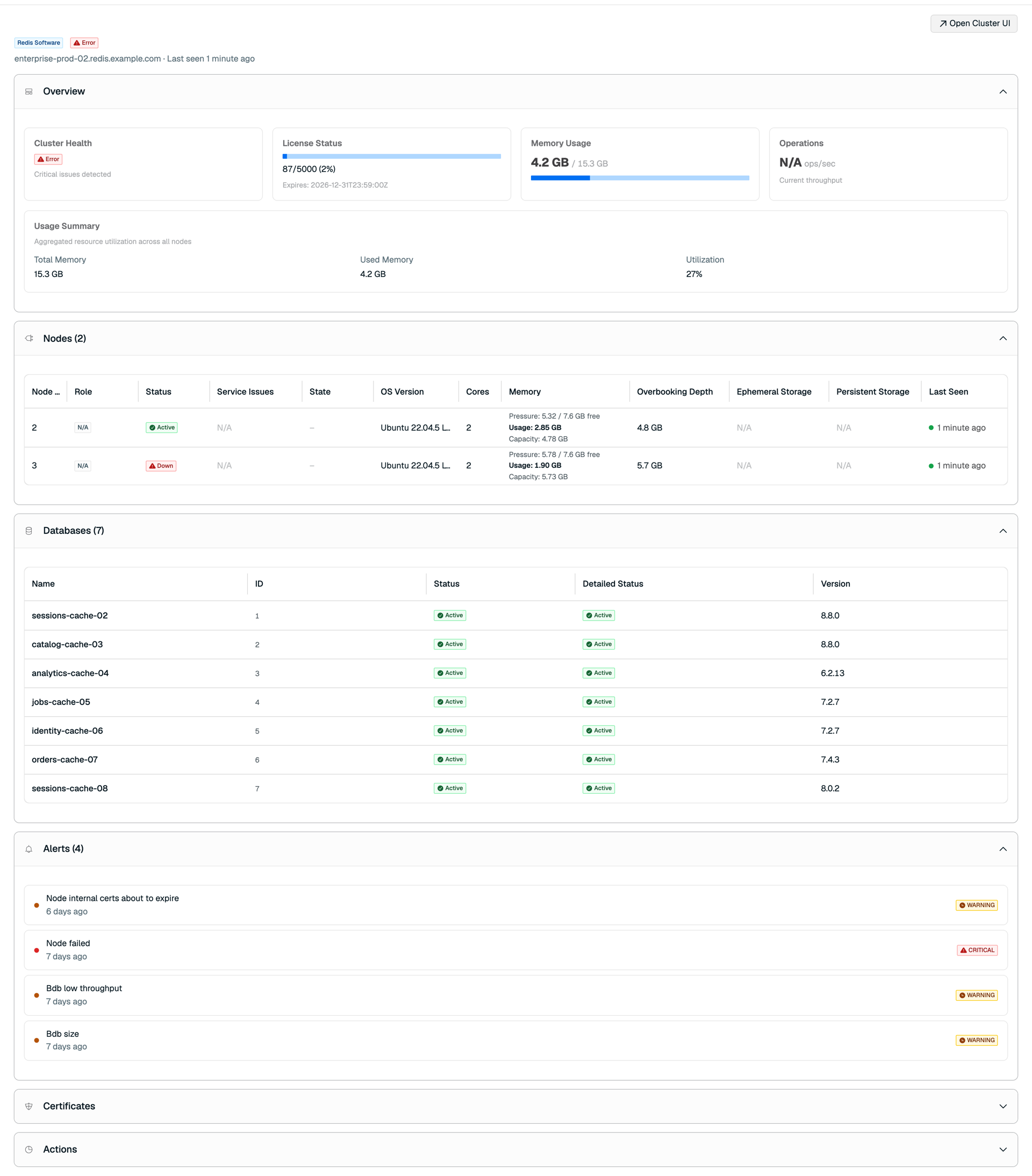This screenshot has width=1032, height=1176.
Task: Expand the Actions section chevron
Action: (x=1002, y=1150)
